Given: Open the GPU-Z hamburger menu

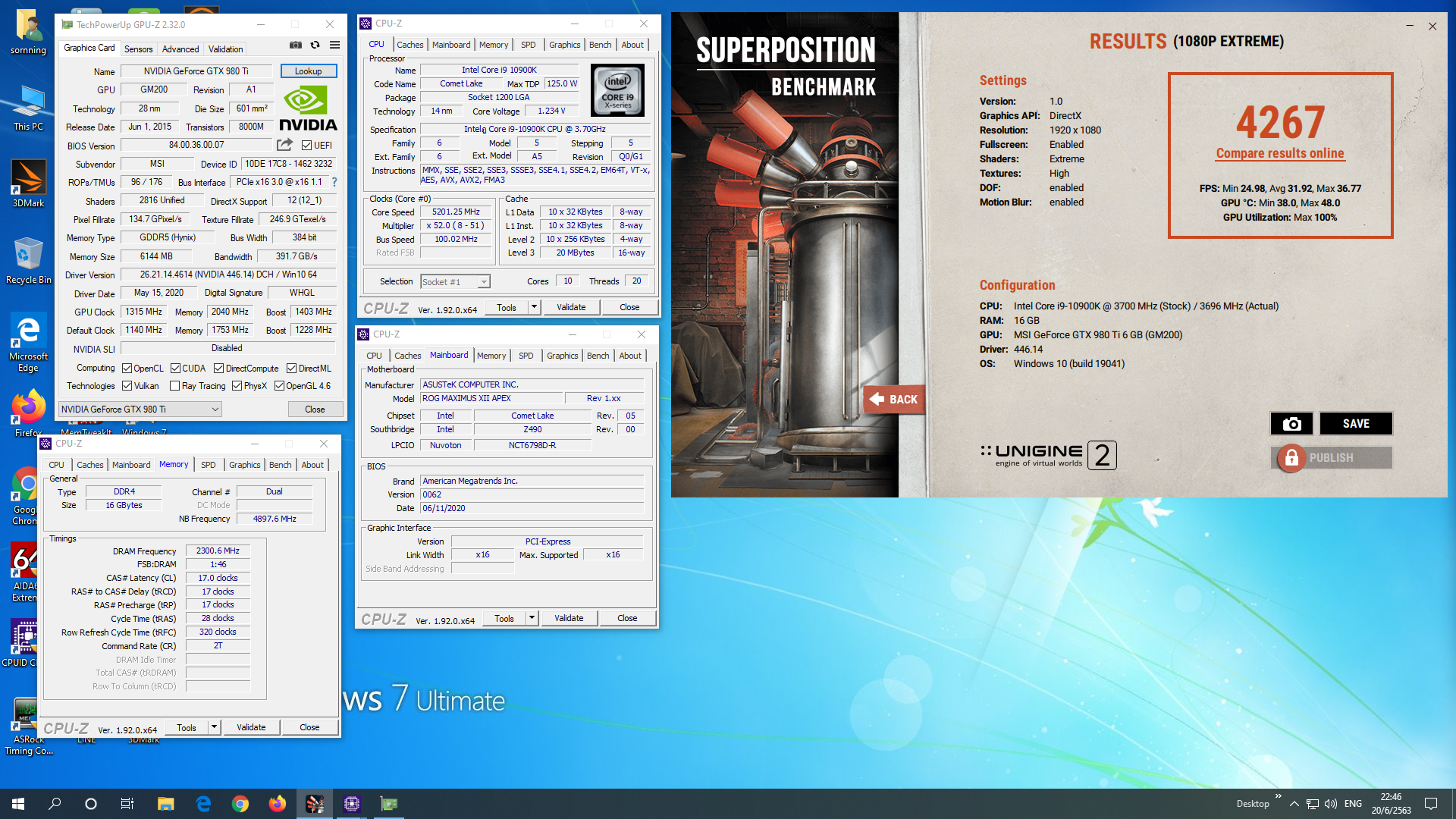Looking at the screenshot, I should [334, 45].
